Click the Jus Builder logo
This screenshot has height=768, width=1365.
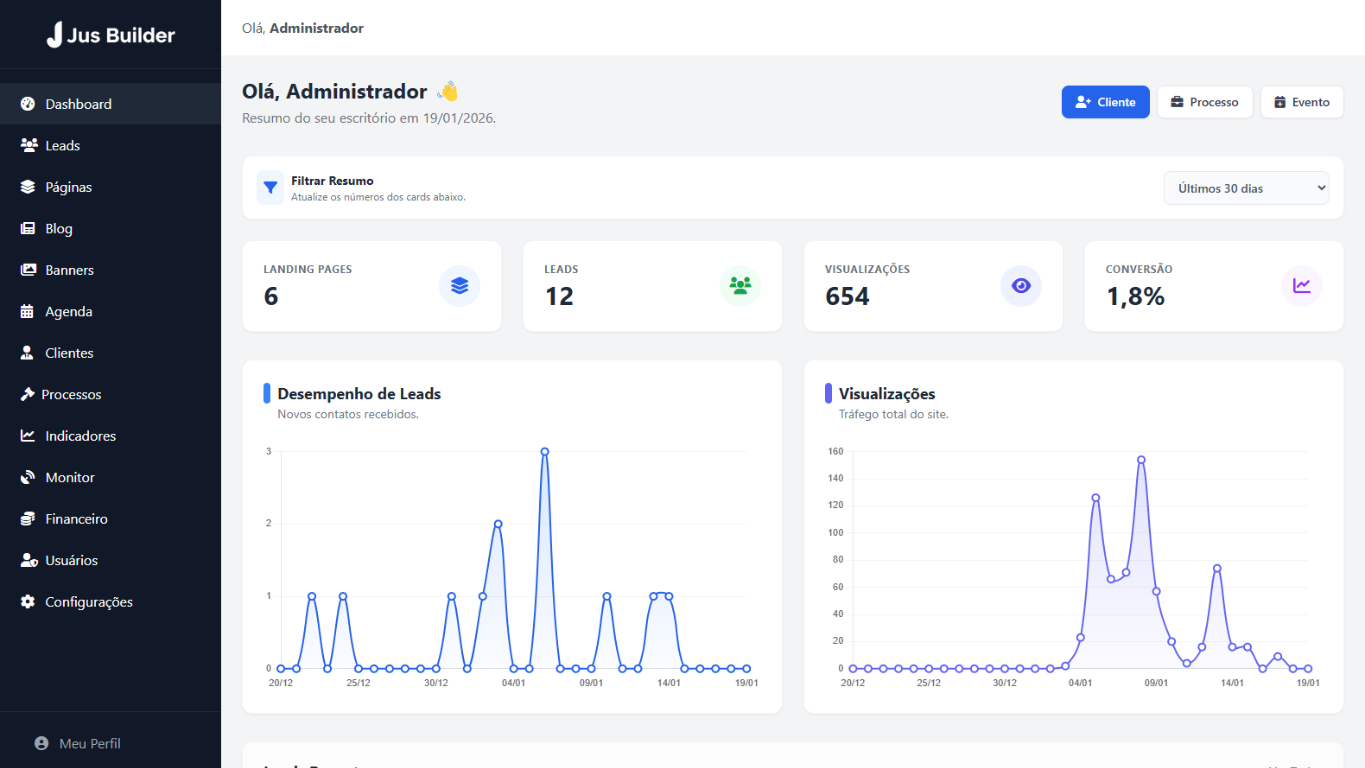coord(110,34)
